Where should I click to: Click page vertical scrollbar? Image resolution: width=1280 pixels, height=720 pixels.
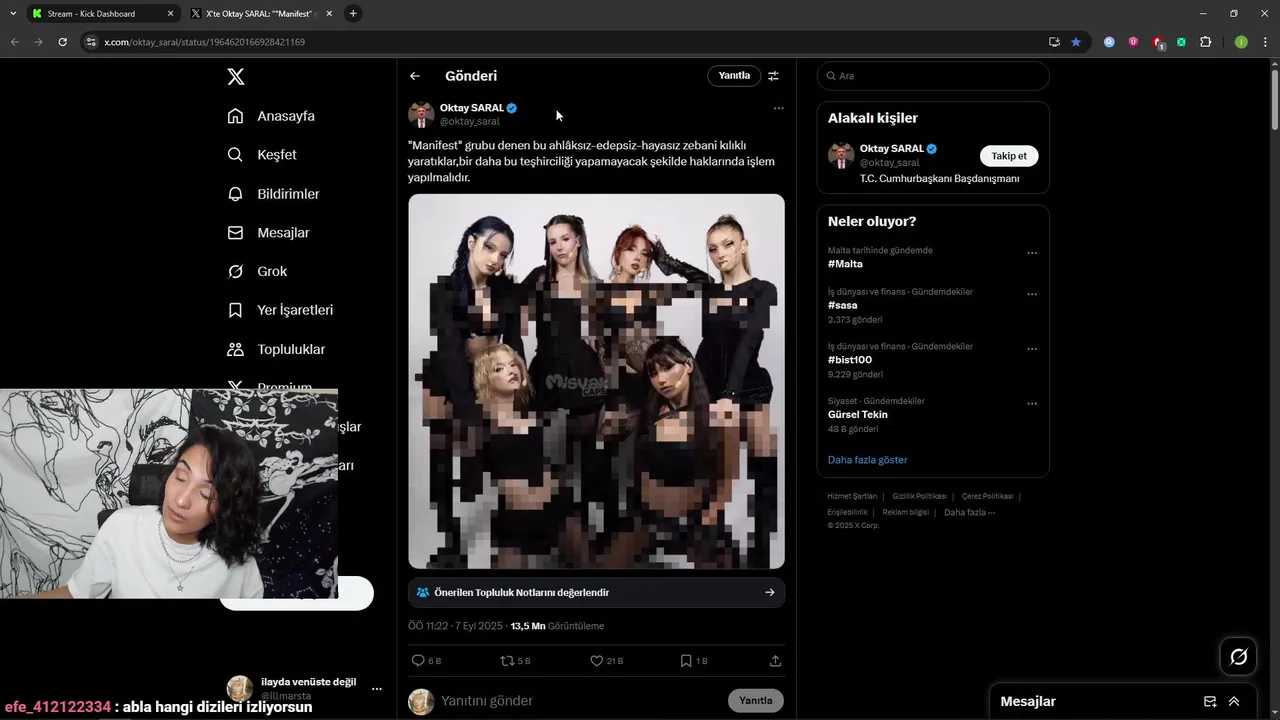click(x=1274, y=98)
